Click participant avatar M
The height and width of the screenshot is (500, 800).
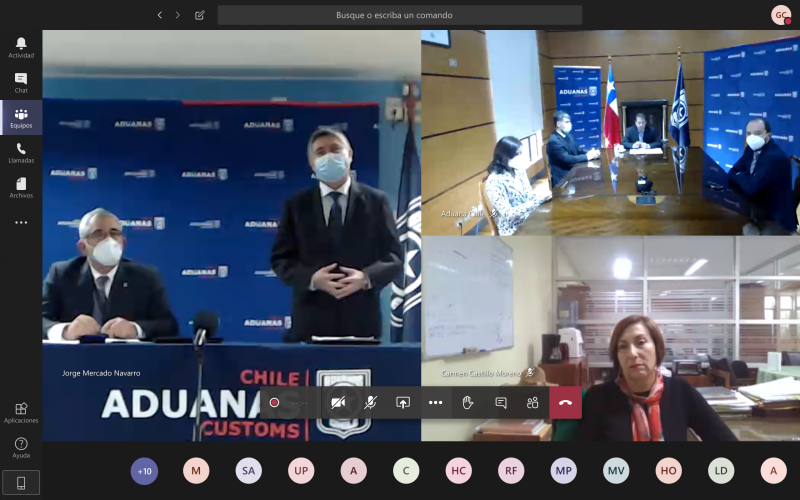point(196,471)
